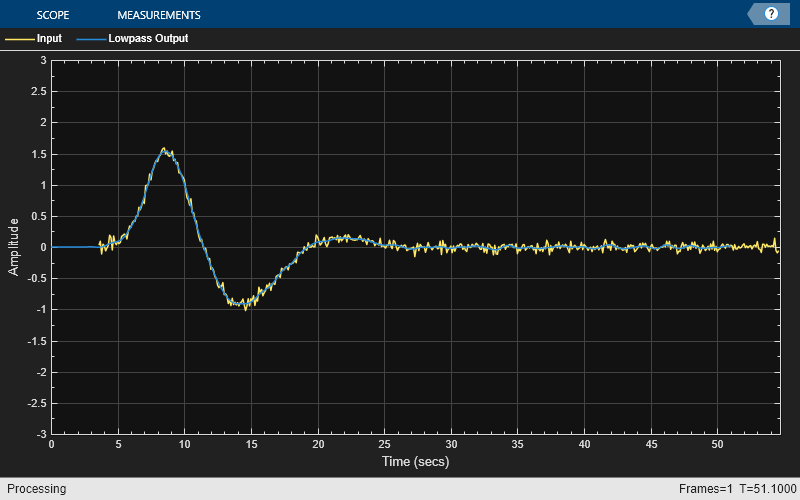
Task: Click the -3 tick on amplitude axis
Action: (x=41, y=434)
